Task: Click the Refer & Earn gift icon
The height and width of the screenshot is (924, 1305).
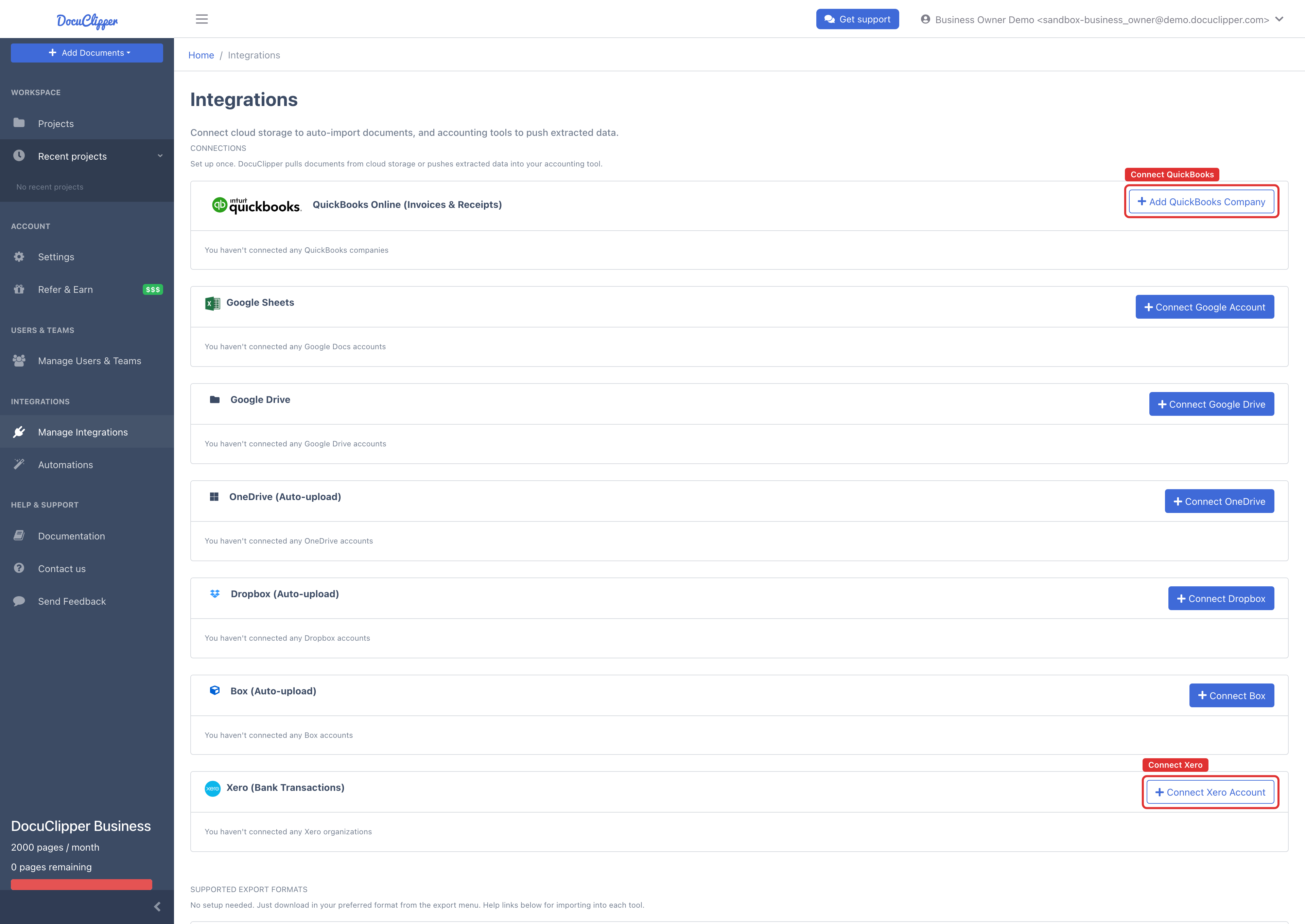Action: point(19,289)
